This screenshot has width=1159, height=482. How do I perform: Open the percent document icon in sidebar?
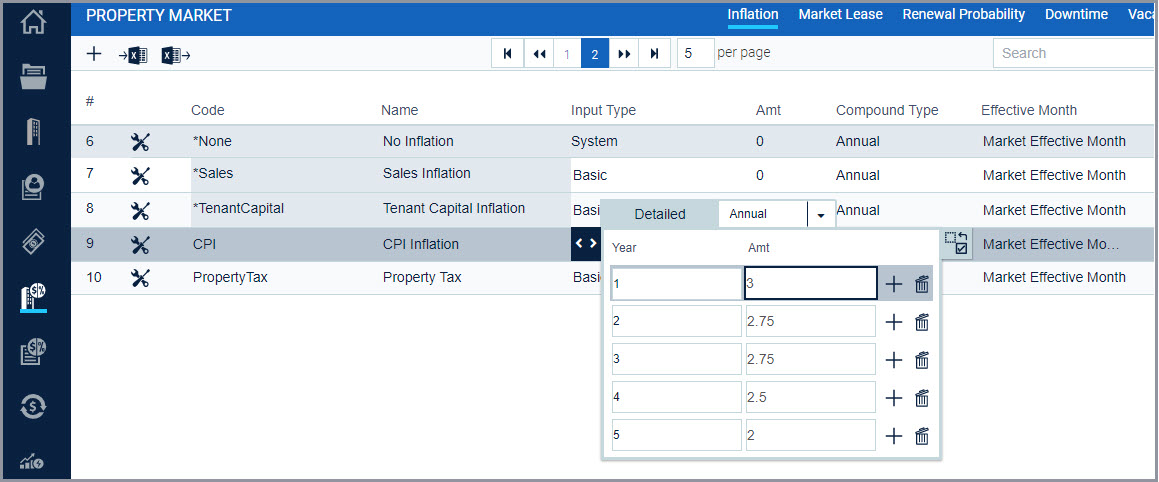(x=33, y=352)
